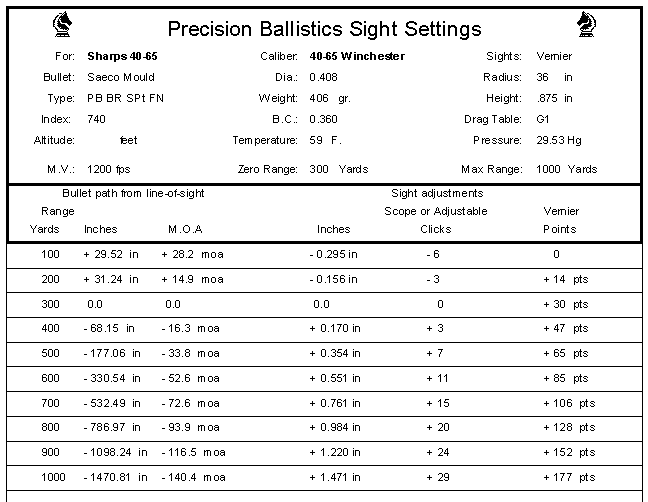
Task: Click the knight logo at top left
Action: [x=62, y=23]
